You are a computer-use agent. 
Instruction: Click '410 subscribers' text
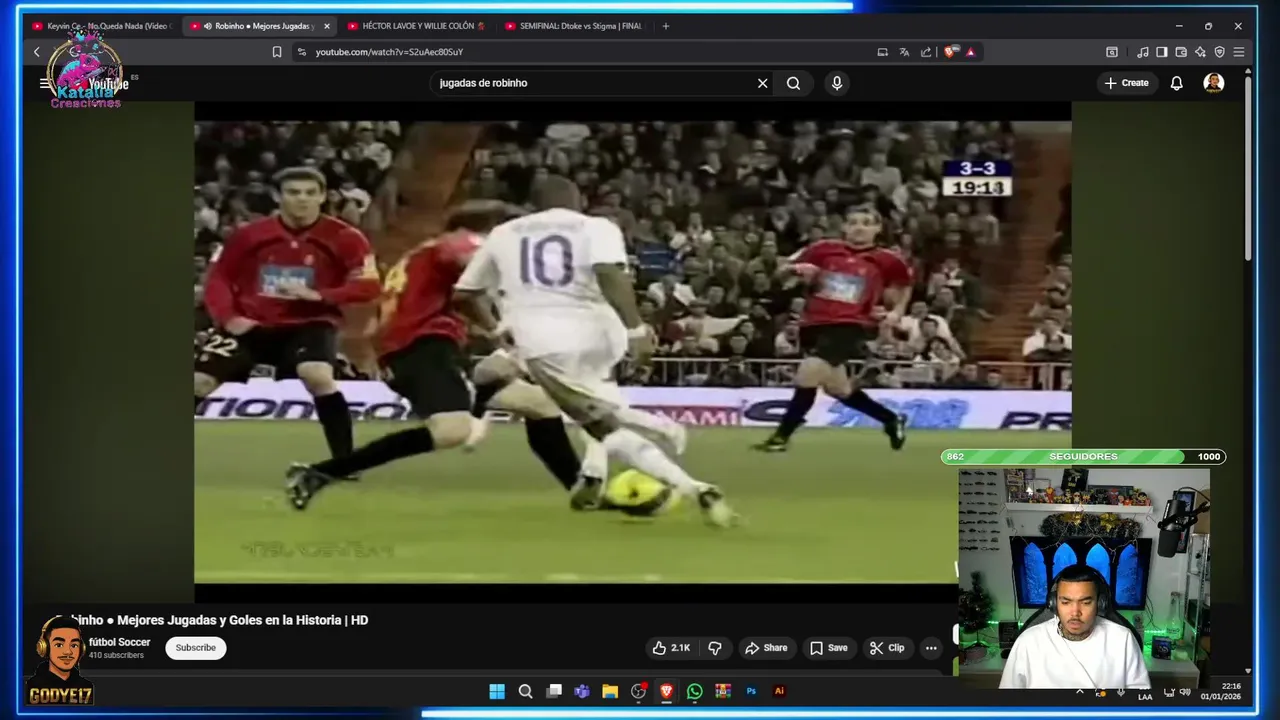click(x=116, y=656)
